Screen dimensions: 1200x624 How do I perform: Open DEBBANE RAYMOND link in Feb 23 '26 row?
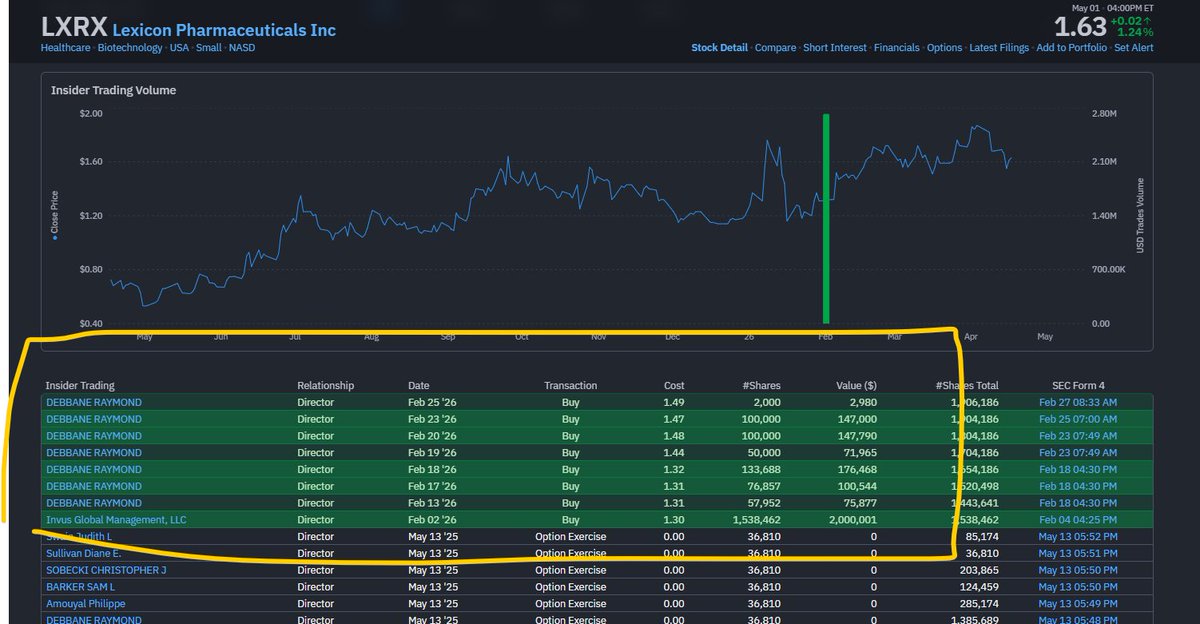(94, 419)
